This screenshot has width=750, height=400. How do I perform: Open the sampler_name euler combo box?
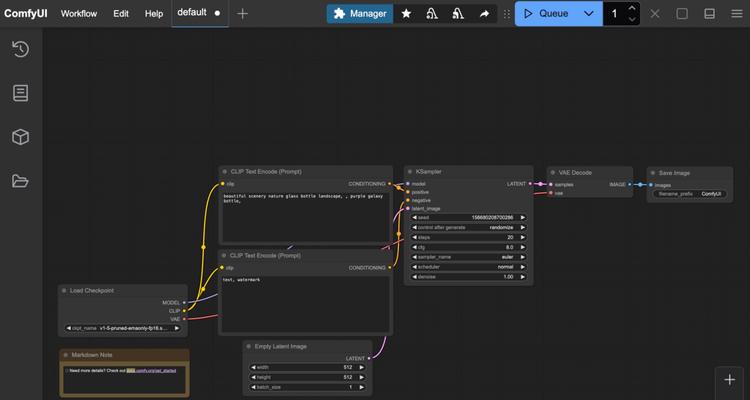pyautogui.click(x=469, y=257)
